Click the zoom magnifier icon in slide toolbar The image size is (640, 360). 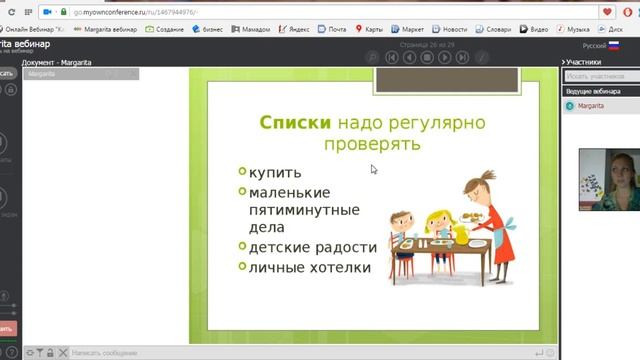click(x=372, y=58)
